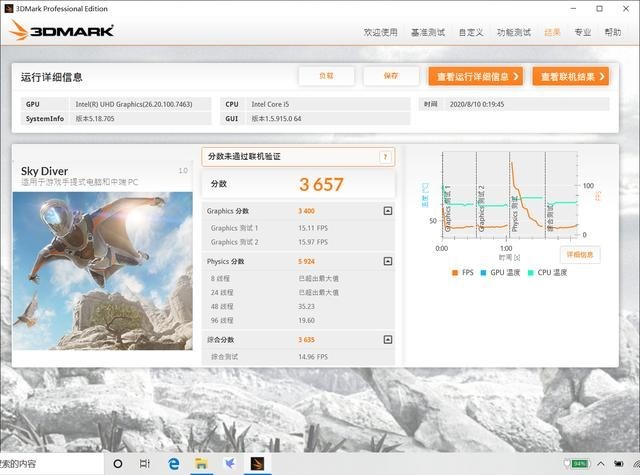Click the GPU 温度 blue legend swatch
The image size is (640, 475).
coord(483,273)
